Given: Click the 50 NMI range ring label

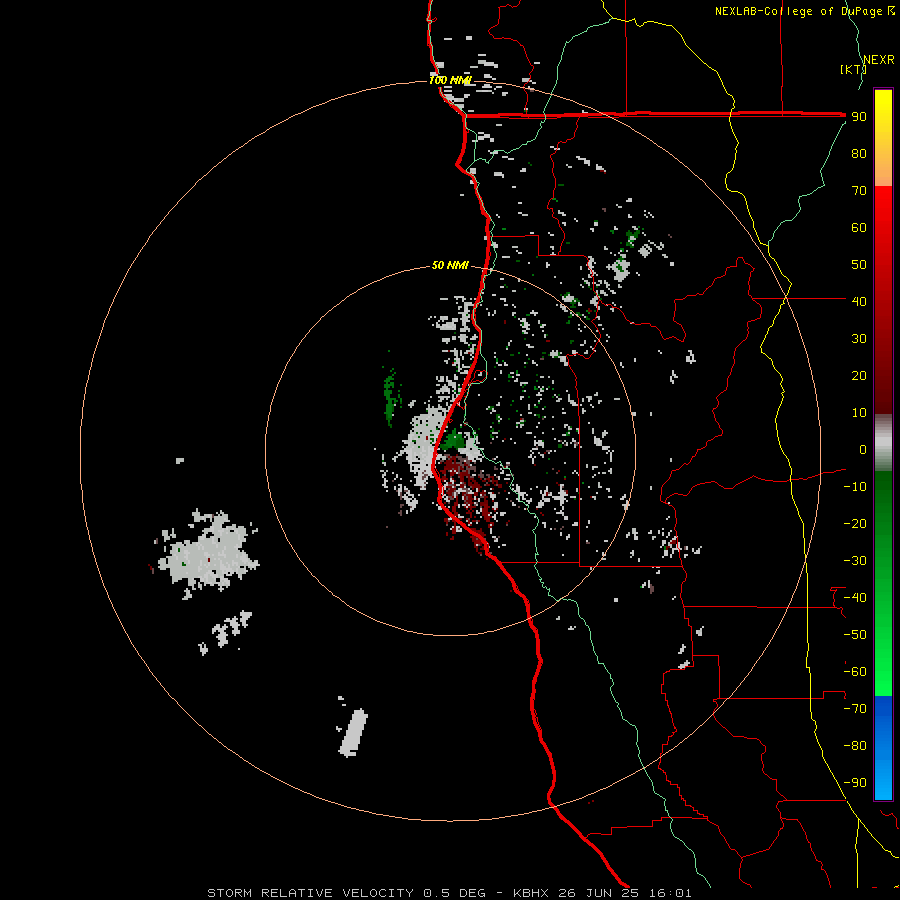Looking at the screenshot, I should click(450, 265).
